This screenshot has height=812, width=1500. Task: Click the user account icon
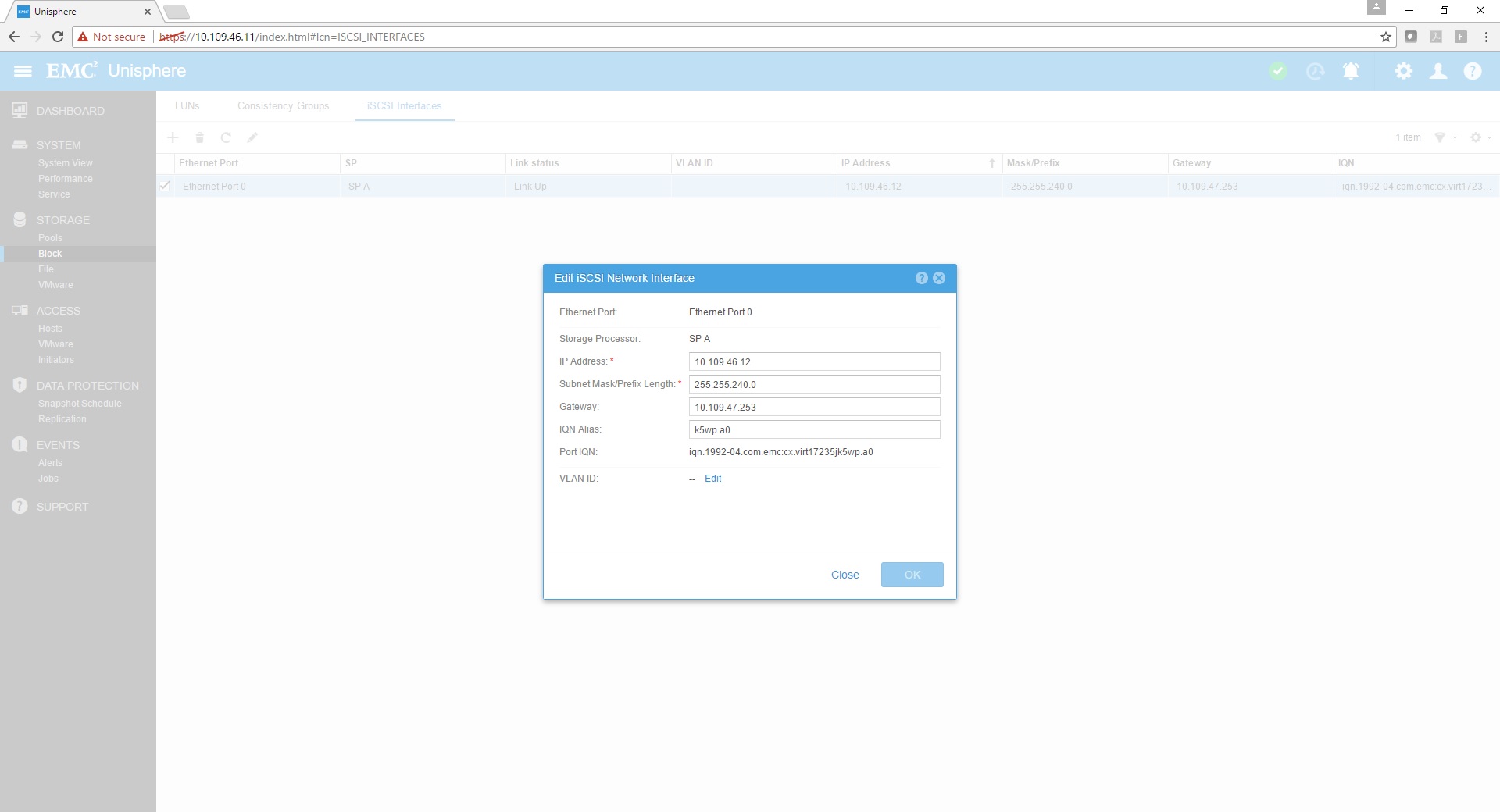[x=1437, y=71]
